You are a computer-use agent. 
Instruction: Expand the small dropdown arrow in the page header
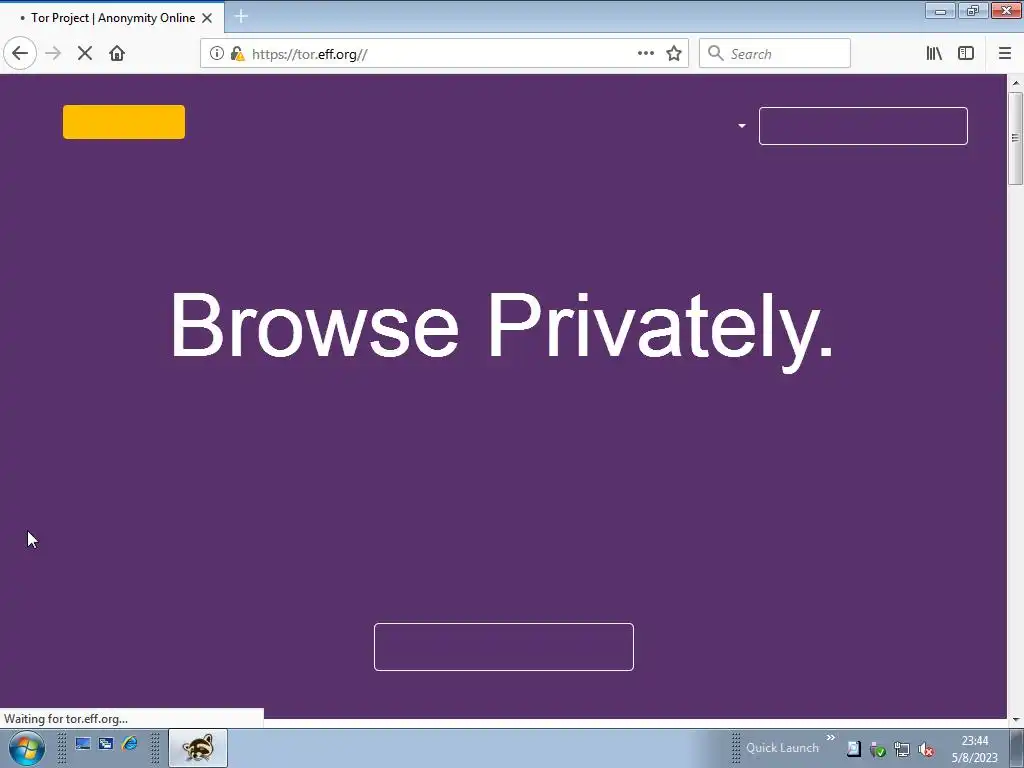pyautogui.click(x=741, y=125)
